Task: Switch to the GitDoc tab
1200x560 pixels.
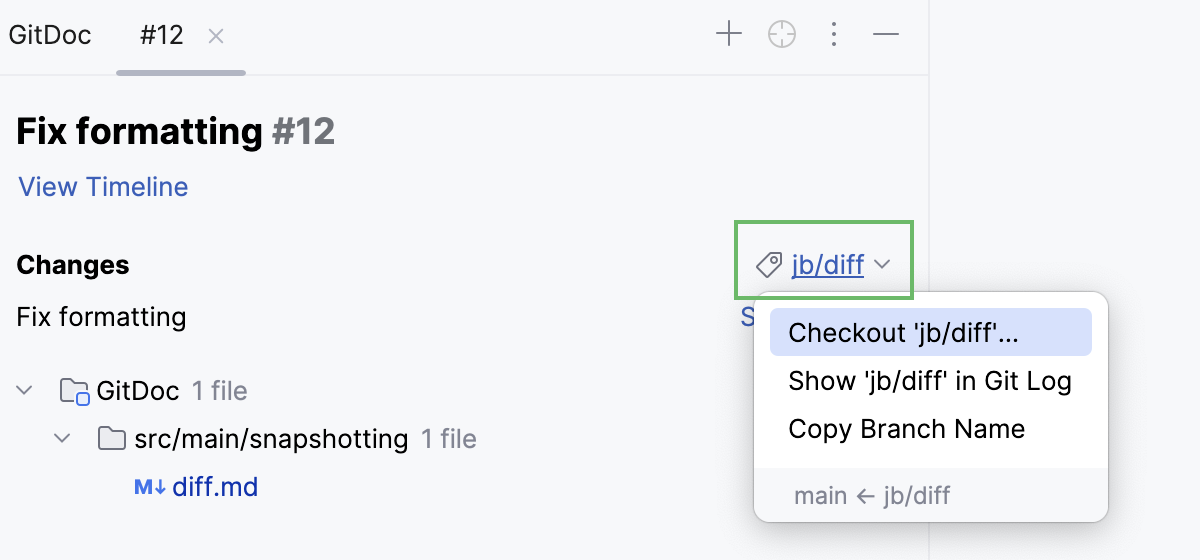Action: pyautogui.click(x=50, y=36)
